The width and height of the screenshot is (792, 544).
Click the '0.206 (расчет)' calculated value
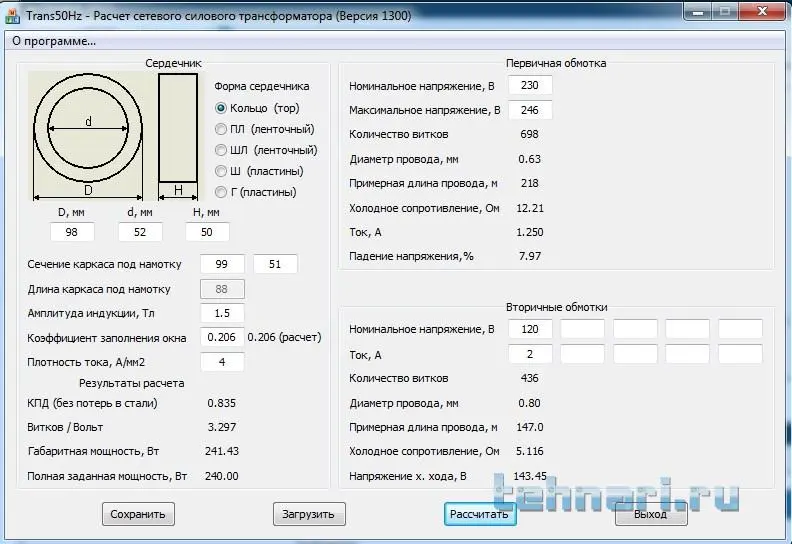point(284,337)
